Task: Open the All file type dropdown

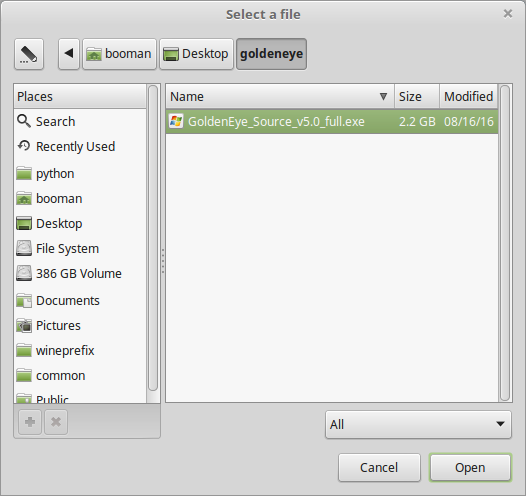Action: pos(418,425)
